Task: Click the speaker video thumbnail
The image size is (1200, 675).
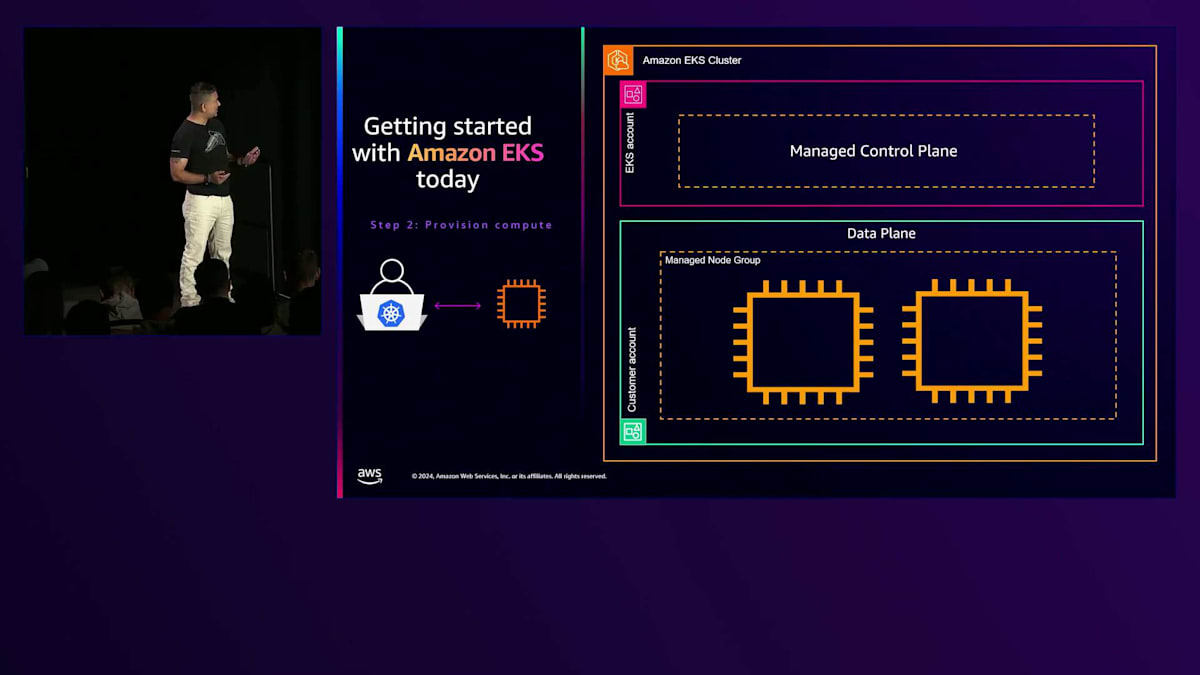Action: (173, 181)
